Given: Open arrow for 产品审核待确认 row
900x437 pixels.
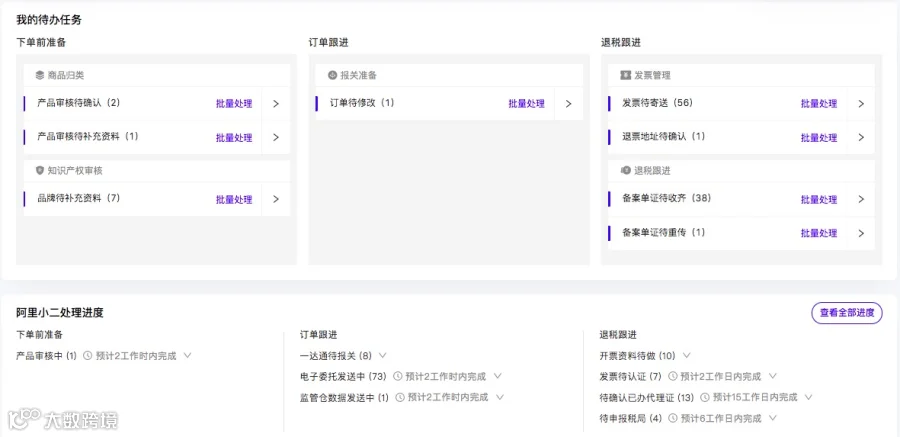Looking at the screenshot, I should tap(276, 104).
